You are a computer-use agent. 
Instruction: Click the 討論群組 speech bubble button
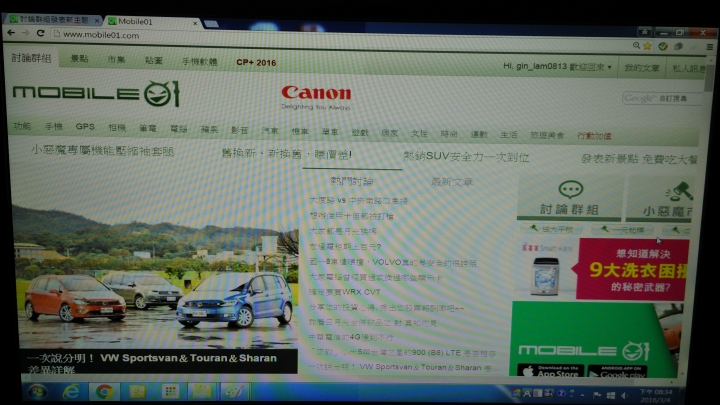(x=570, y=198)
